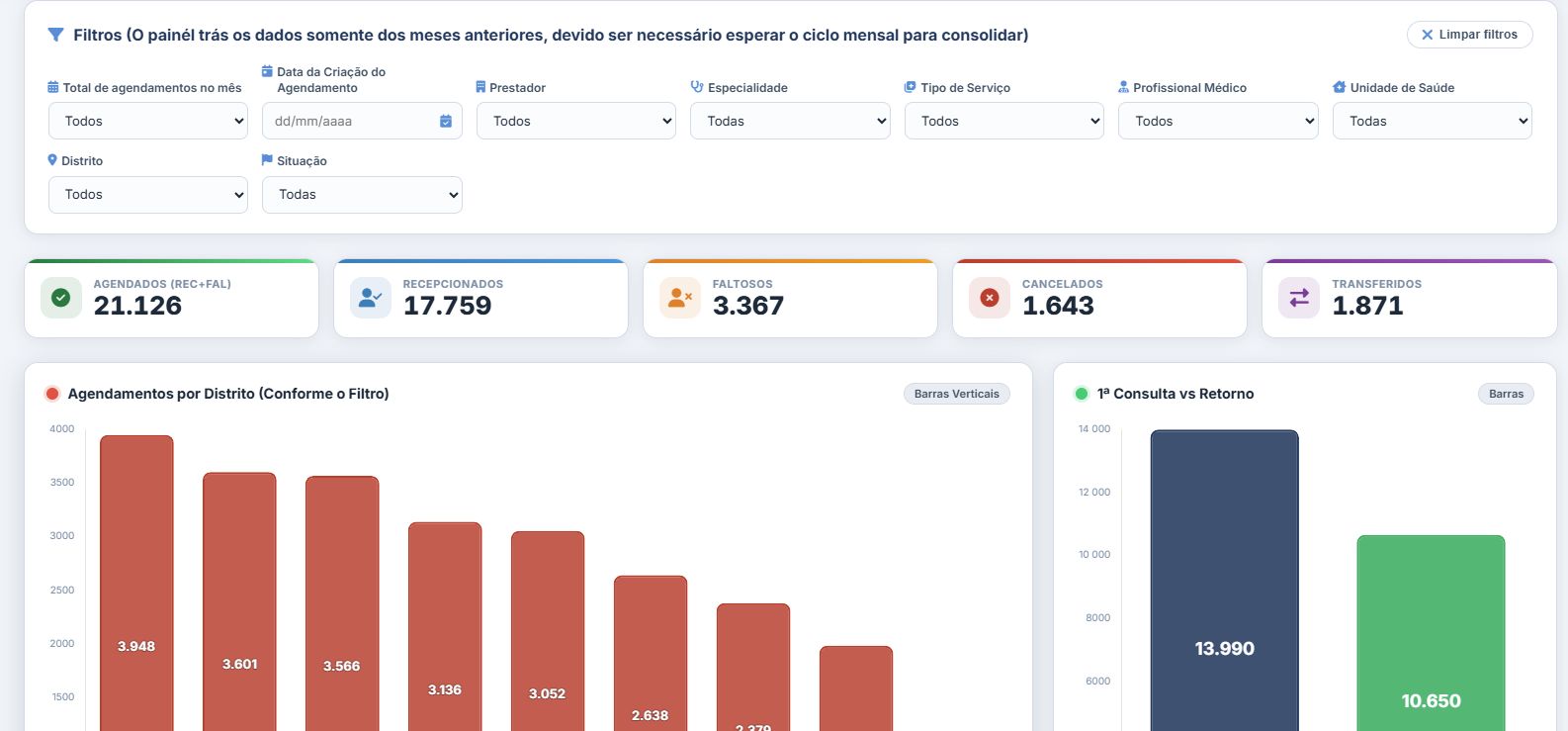Image resolution: width=1568 pixels, height=731 pixels.
Task: Click the Cancelados value 1.643
Action: click(x=1058, y=306)
